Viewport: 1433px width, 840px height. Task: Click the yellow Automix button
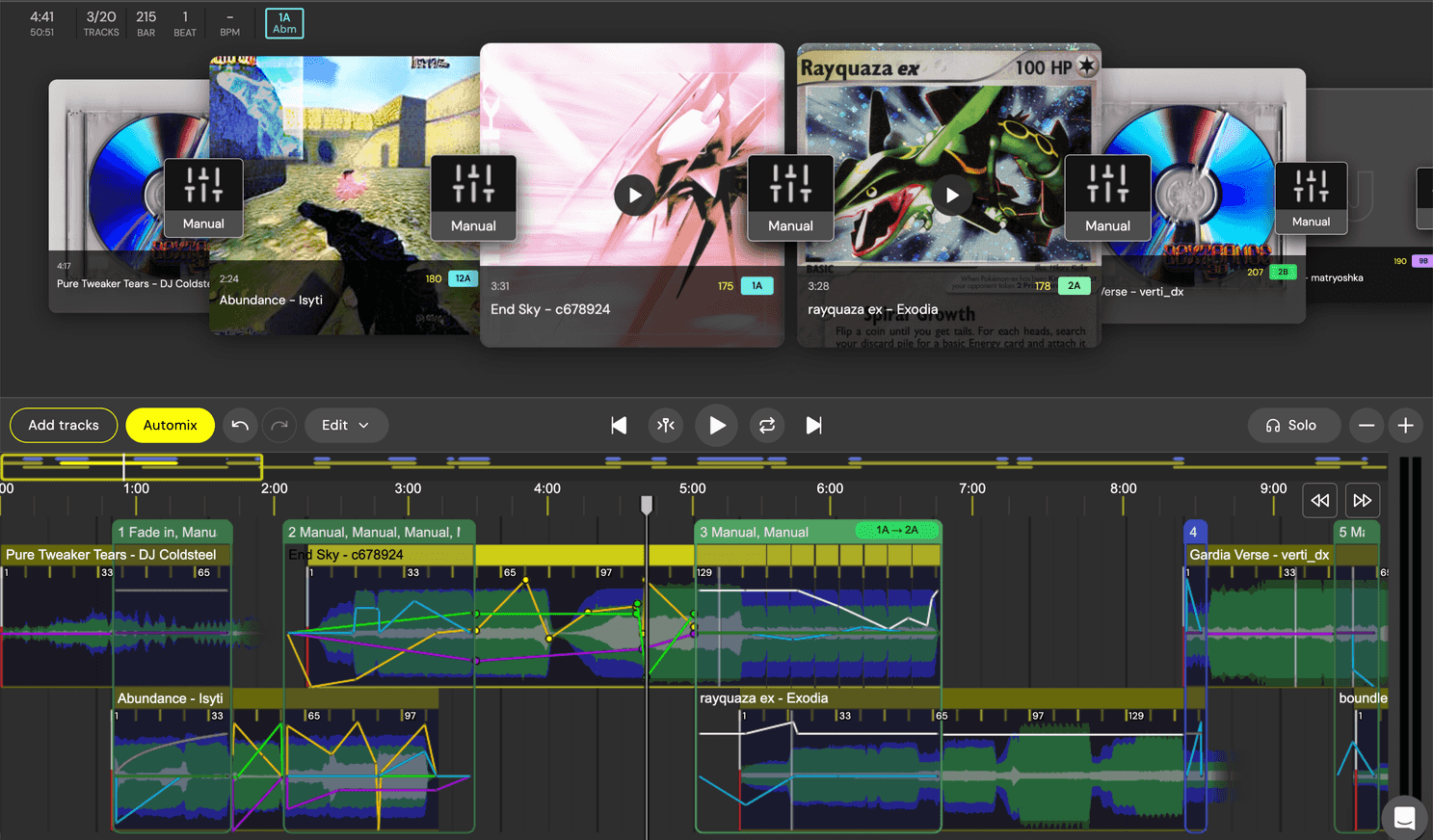170,425
